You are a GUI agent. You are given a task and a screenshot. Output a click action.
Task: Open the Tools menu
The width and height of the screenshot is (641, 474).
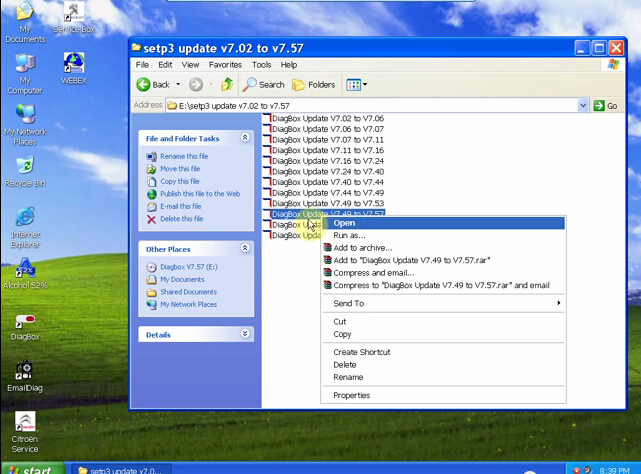tap(261, 65)
